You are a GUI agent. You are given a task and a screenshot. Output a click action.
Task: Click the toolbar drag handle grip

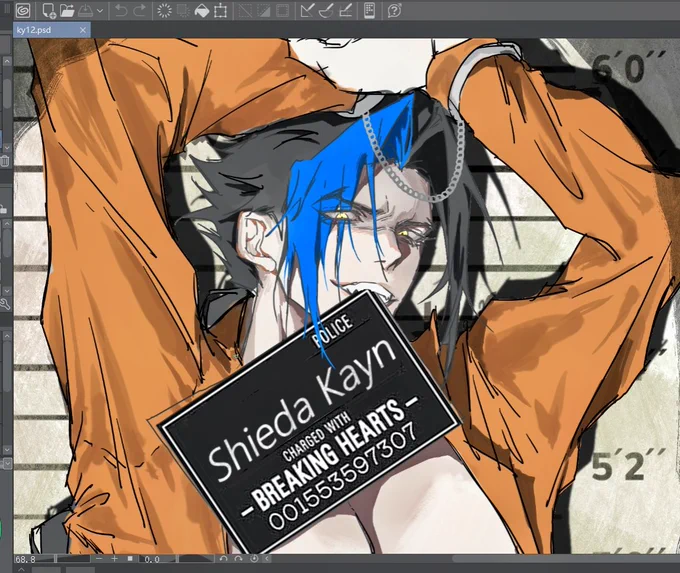7,10
